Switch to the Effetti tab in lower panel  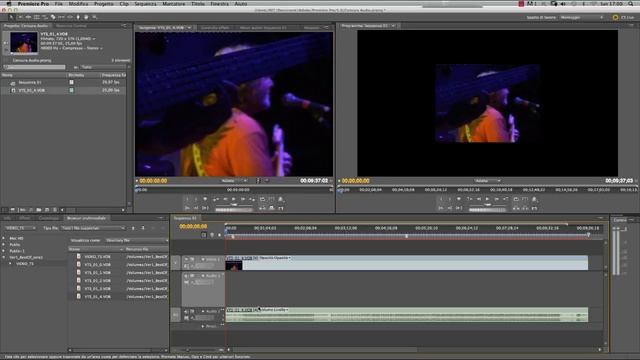tap(24, 218)
